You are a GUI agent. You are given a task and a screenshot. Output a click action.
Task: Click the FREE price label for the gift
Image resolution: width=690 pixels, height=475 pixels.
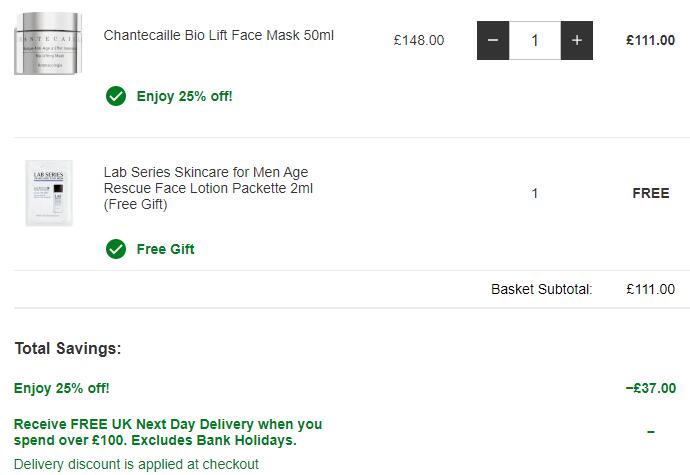pyautogui.click(x=651, y=193)
